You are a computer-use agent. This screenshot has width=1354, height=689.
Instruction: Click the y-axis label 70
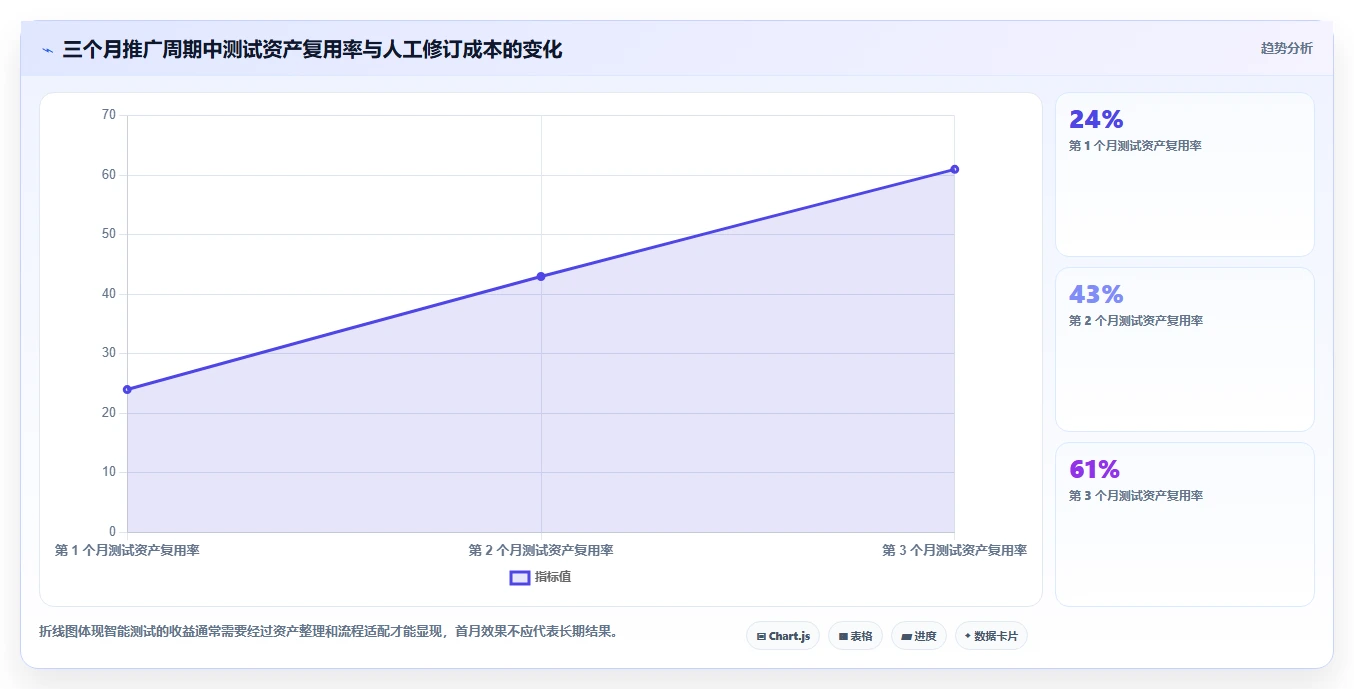click(x=109, y=115)
